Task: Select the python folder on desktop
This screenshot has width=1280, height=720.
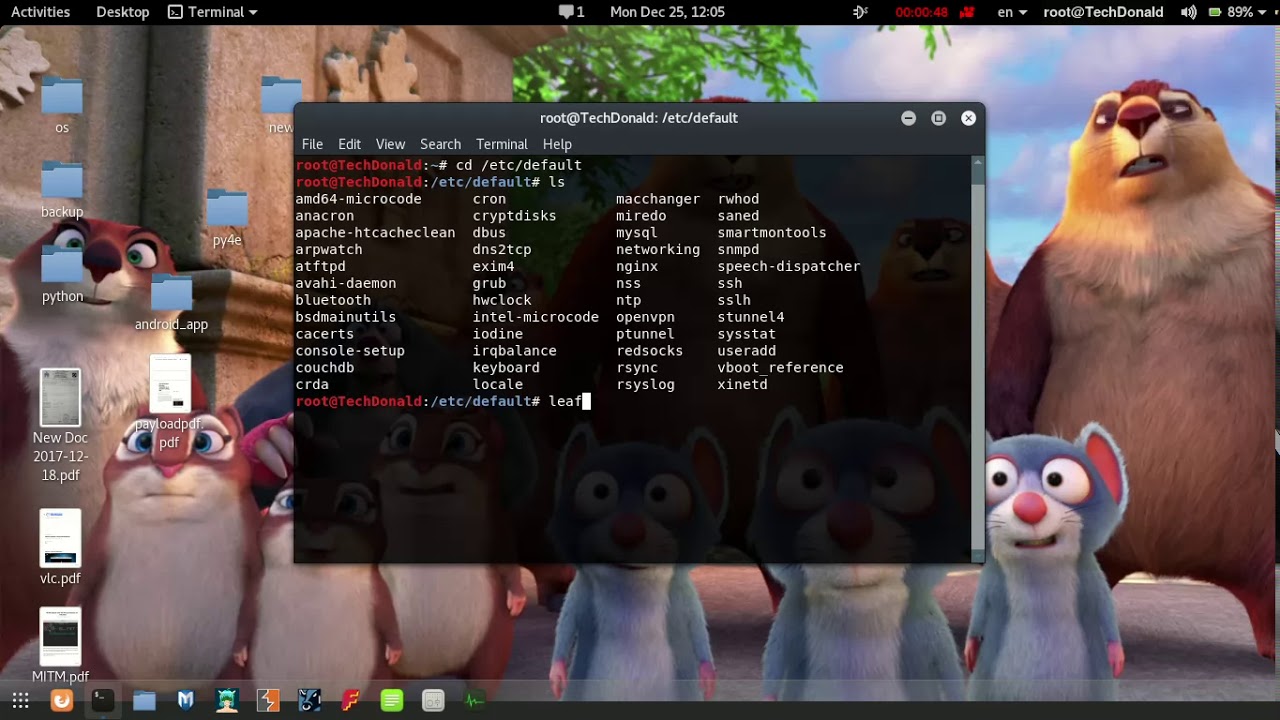Action: coord(62,274)
